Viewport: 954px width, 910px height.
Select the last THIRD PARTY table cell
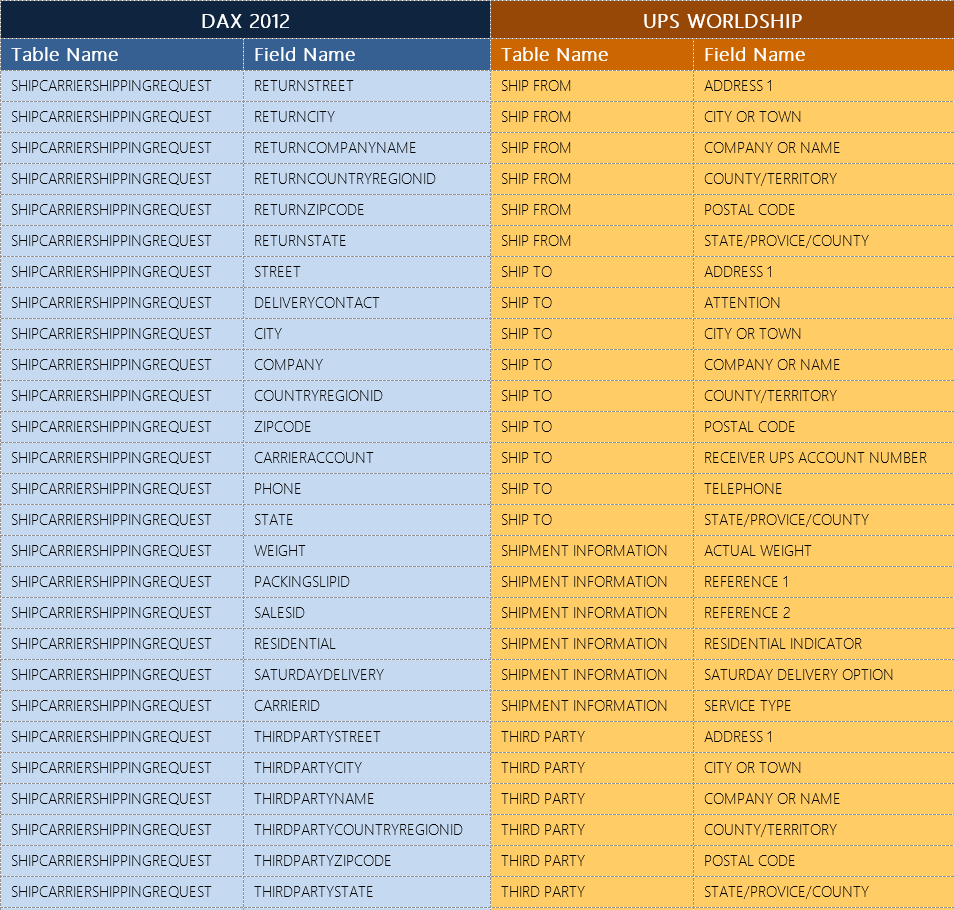point(534,891)
